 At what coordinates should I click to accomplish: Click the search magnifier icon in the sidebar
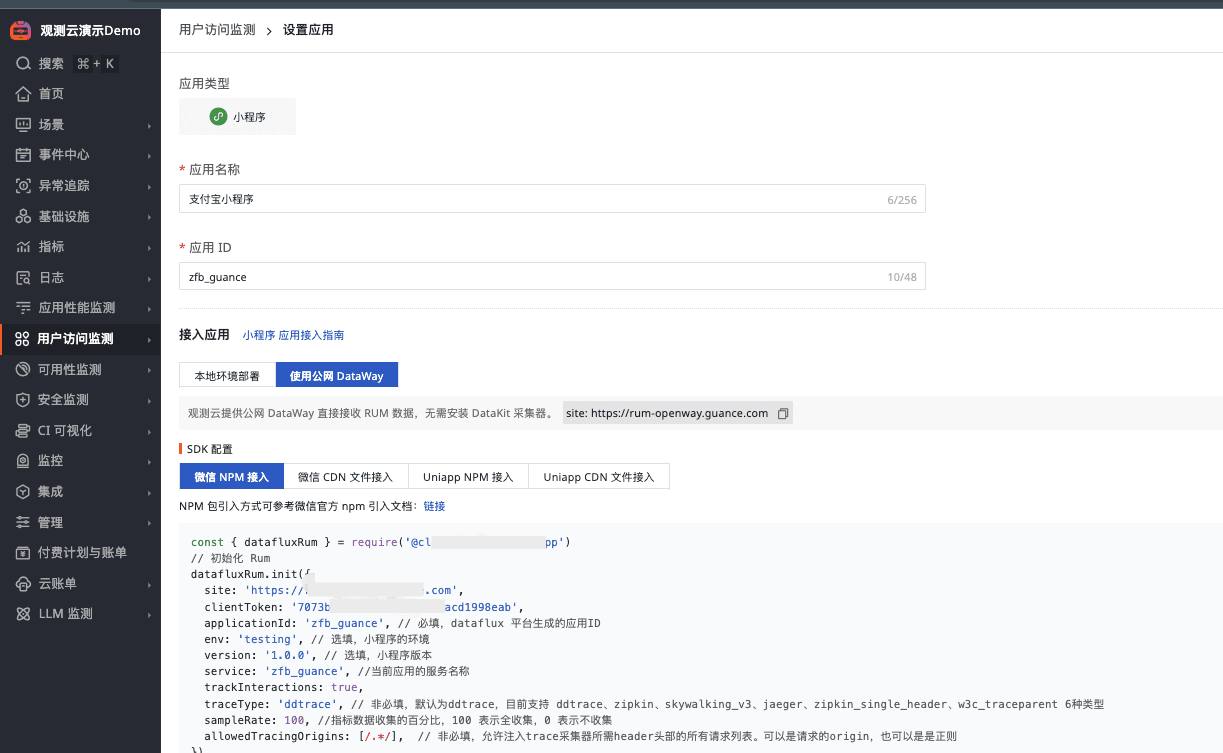coord(23,63)
